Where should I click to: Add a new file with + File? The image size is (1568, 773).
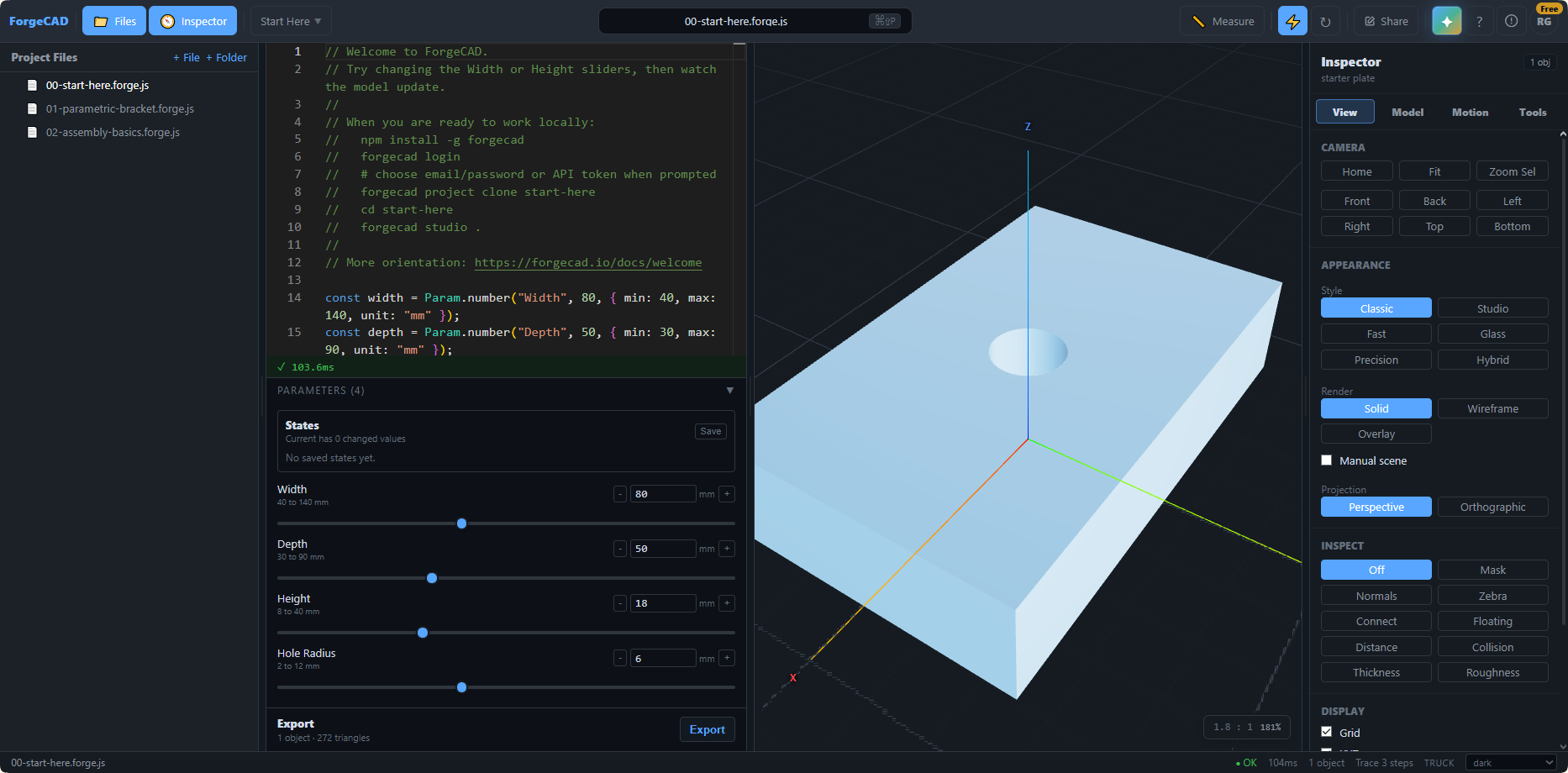click(x=187, y=57)
